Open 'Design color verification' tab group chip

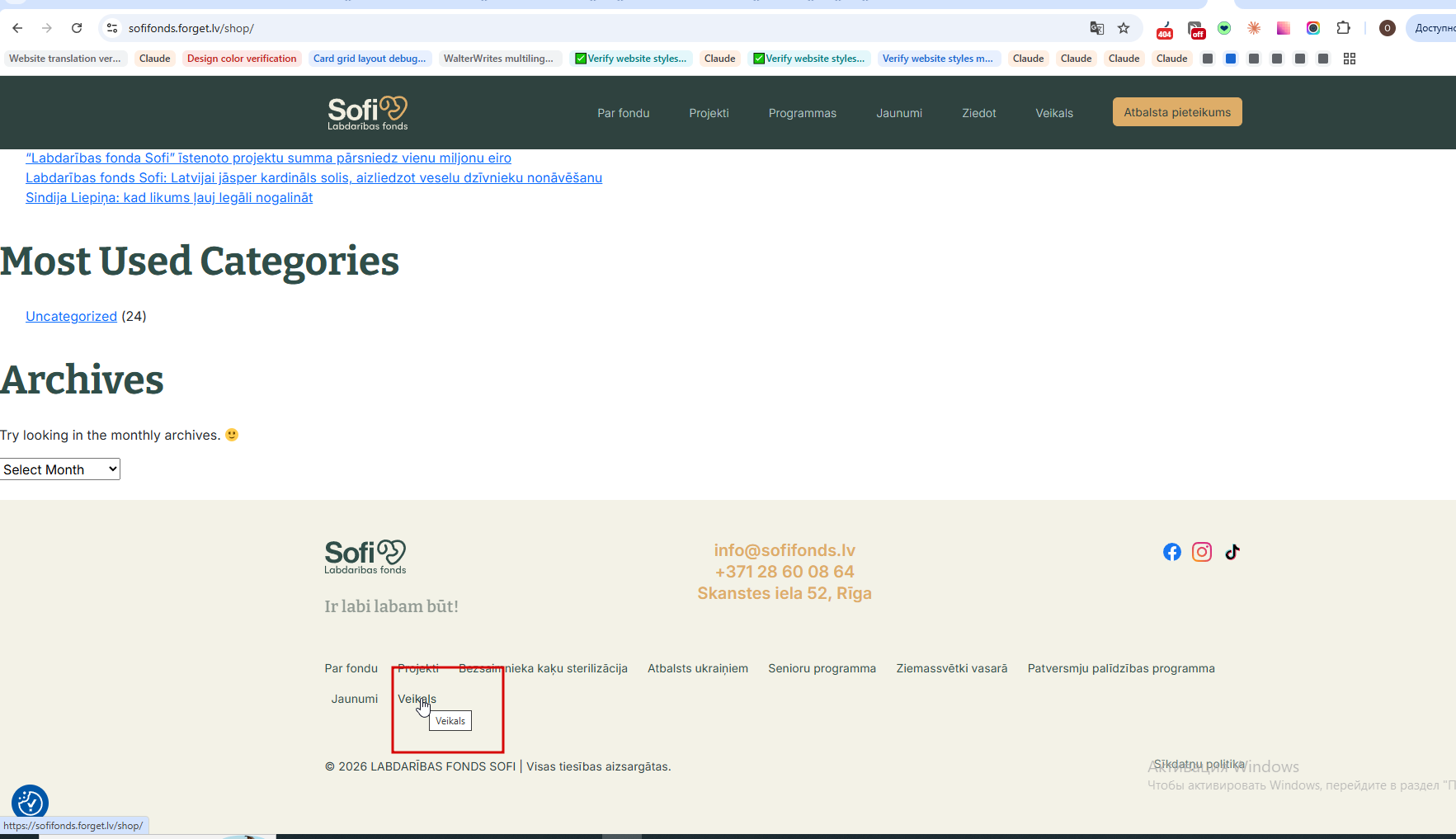point(242,59)
